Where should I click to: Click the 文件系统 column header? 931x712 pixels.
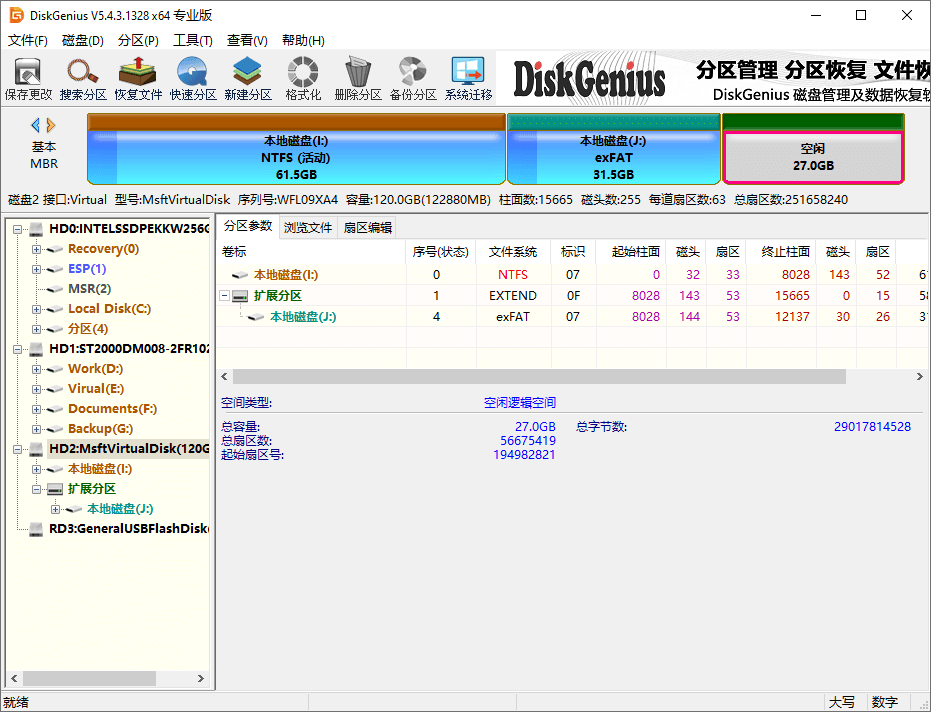coord(513,252)
